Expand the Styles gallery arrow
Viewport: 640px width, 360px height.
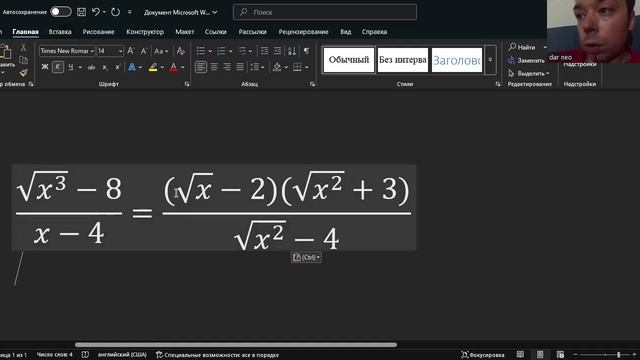click(490, 60)
